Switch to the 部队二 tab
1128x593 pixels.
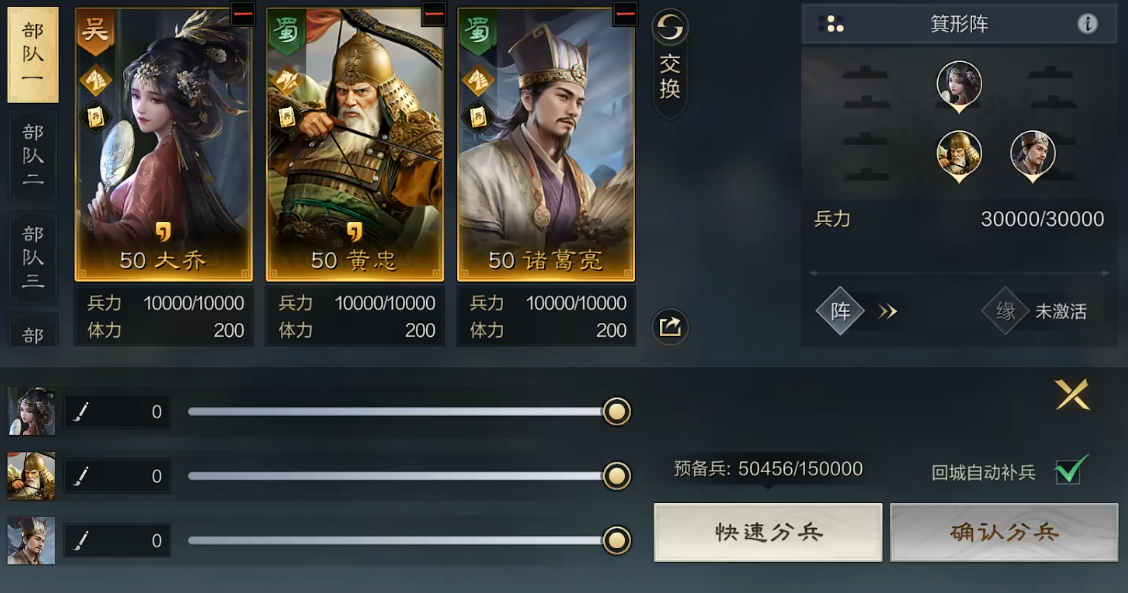coord(32,155)
